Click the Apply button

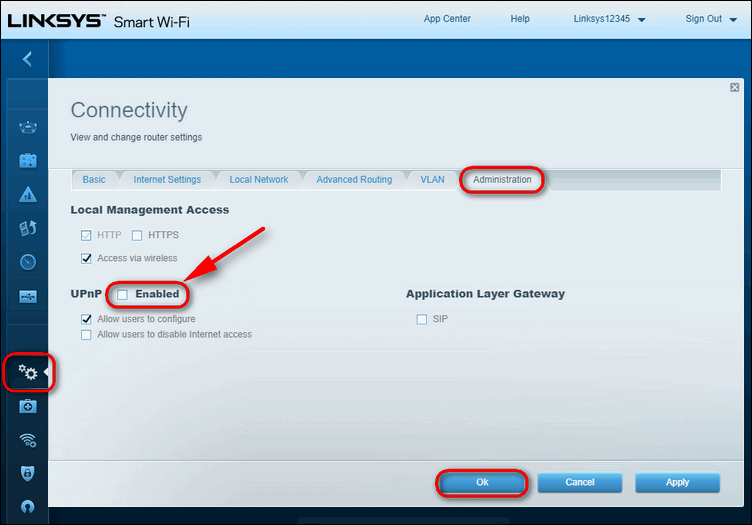coord(677,482)
